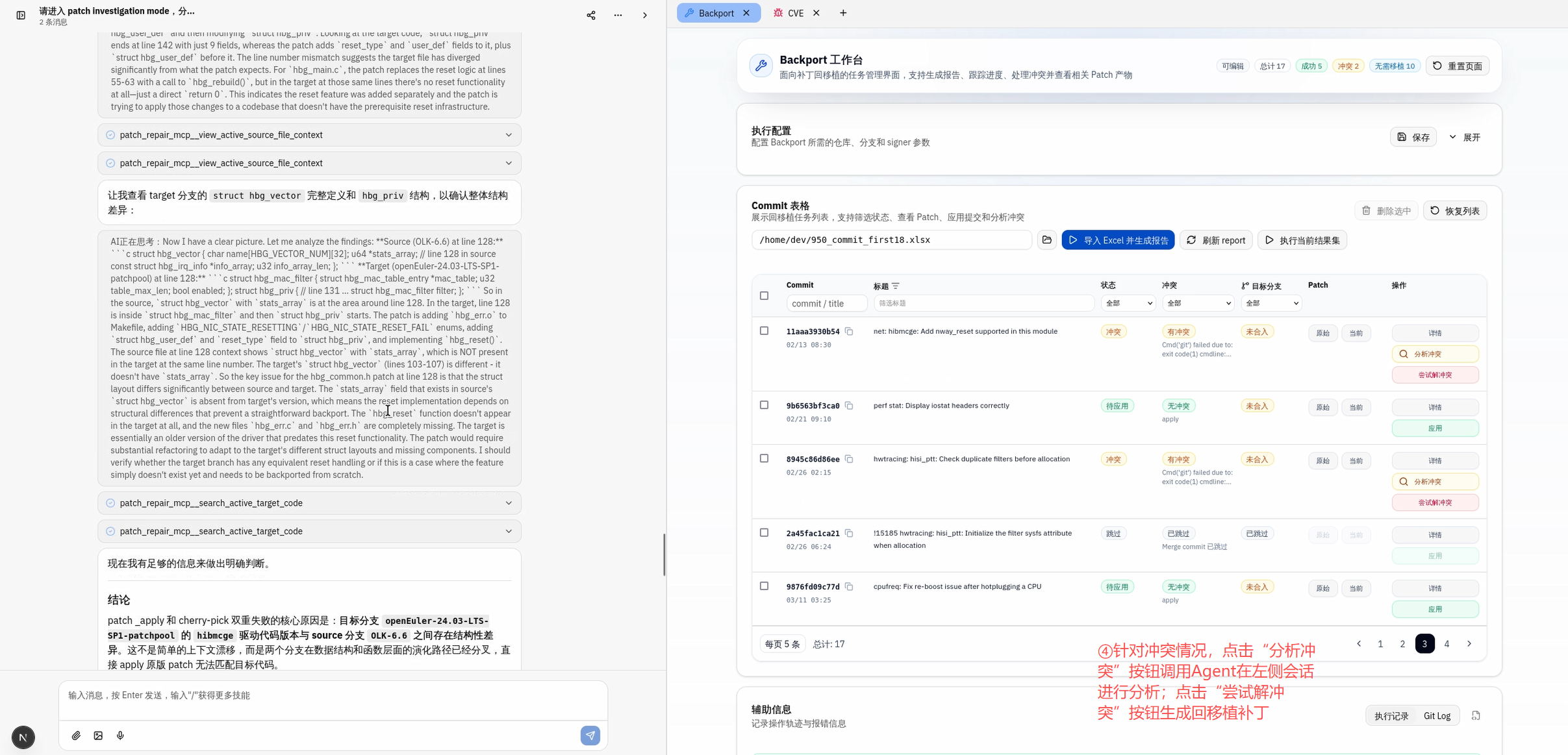The height and width of the screenshot is (755, 1568).
Task: Expand first patch_repair_mcp__search_active_target_code item
Action: click(x=309, y=503)
